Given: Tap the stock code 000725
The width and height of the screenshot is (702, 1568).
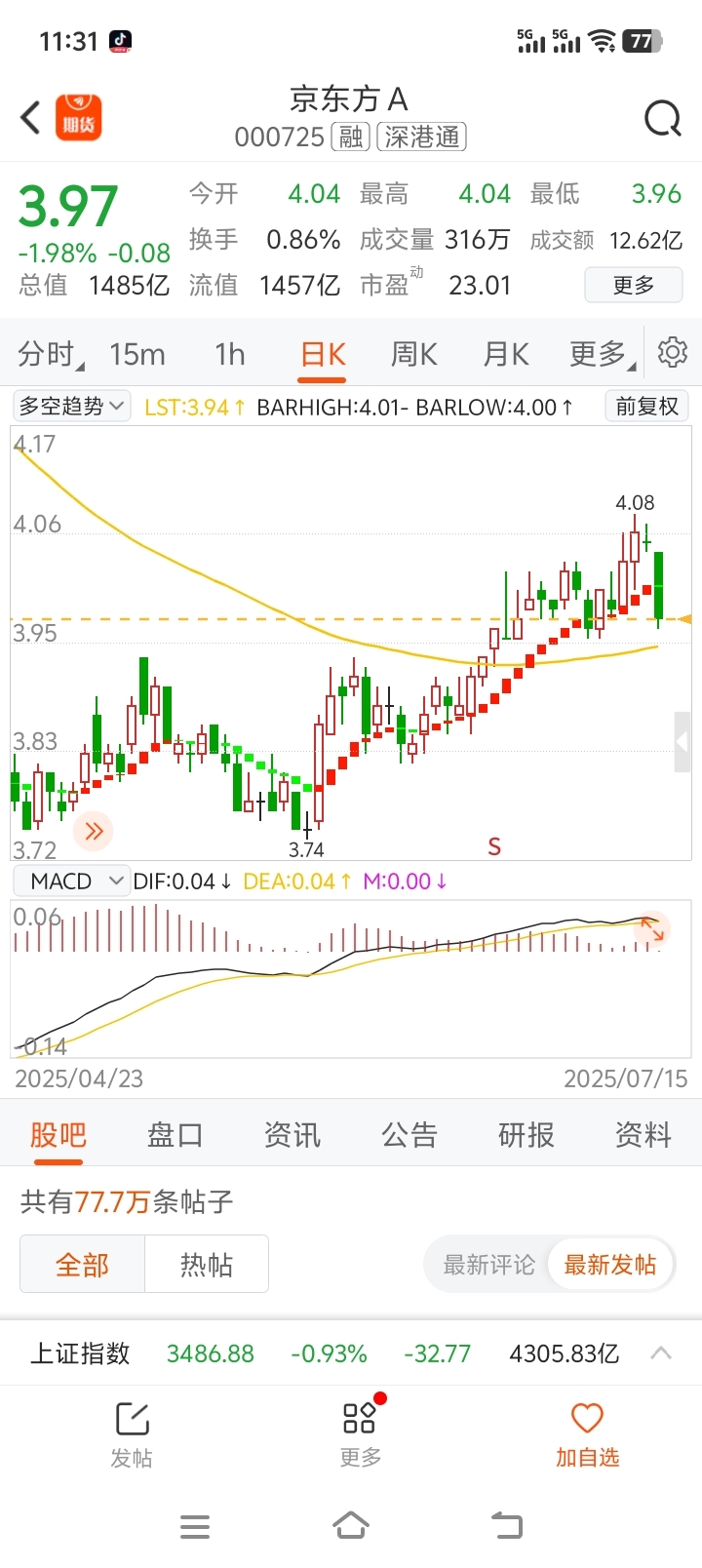Looking at the screenshot, I should click(280, 137).
